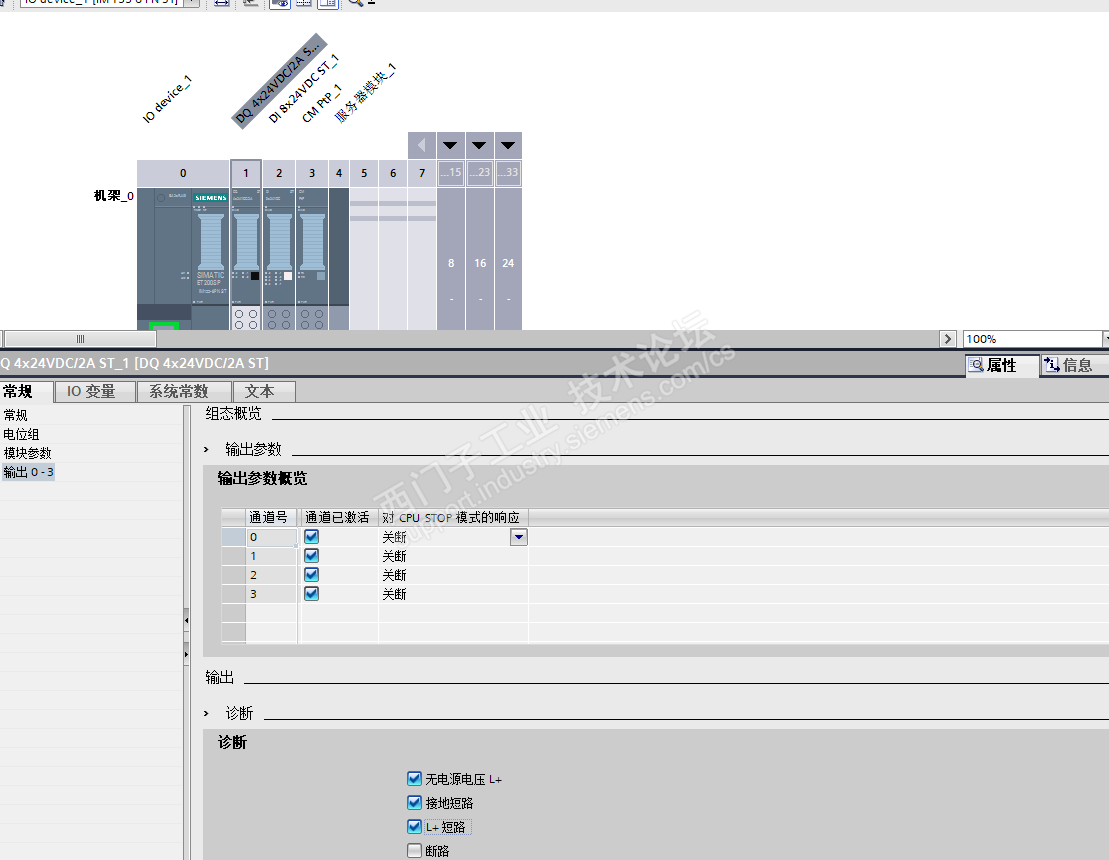This screenshot has height=860, width=1109.
Task: Open the ...33 collapsed slot group
Action: tap(508, 173)
